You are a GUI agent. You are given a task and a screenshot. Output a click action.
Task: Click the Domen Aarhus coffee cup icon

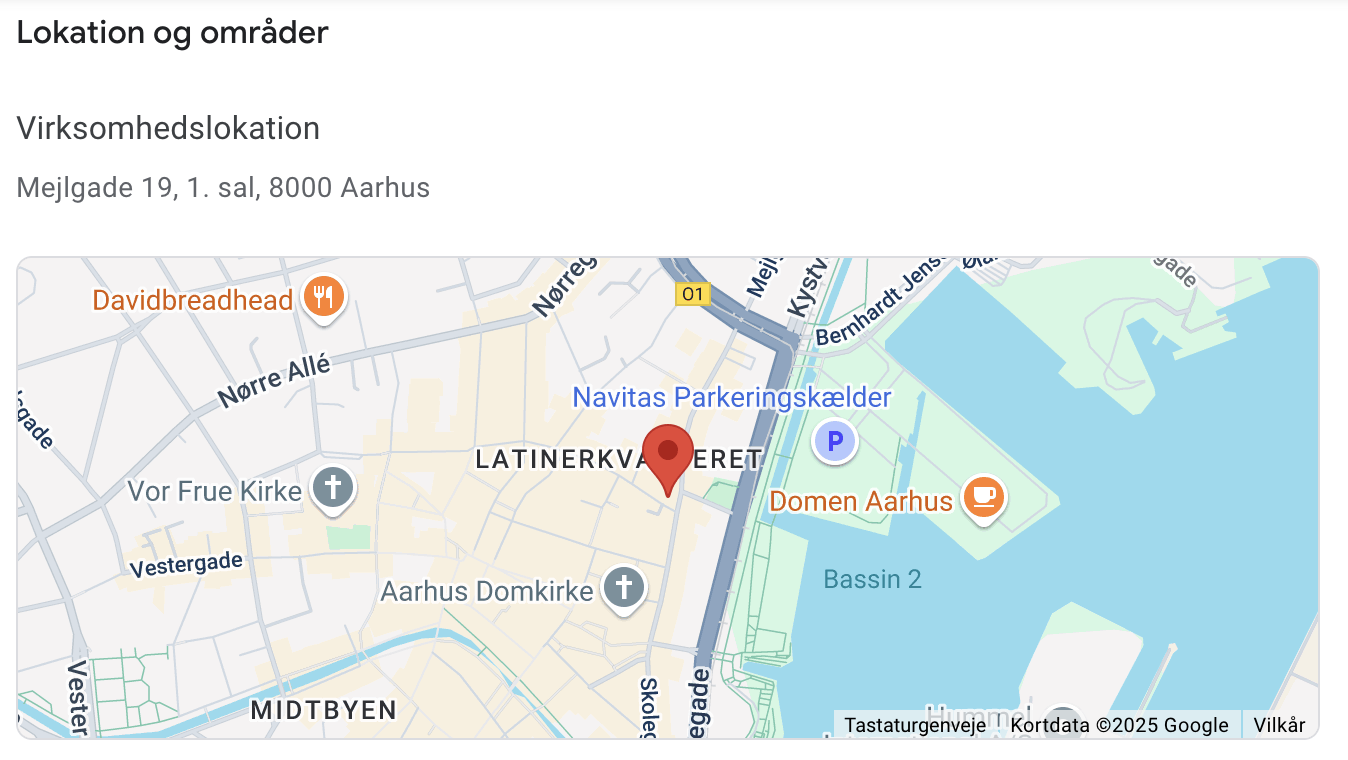pyautogui.click(x=984, y=497)
